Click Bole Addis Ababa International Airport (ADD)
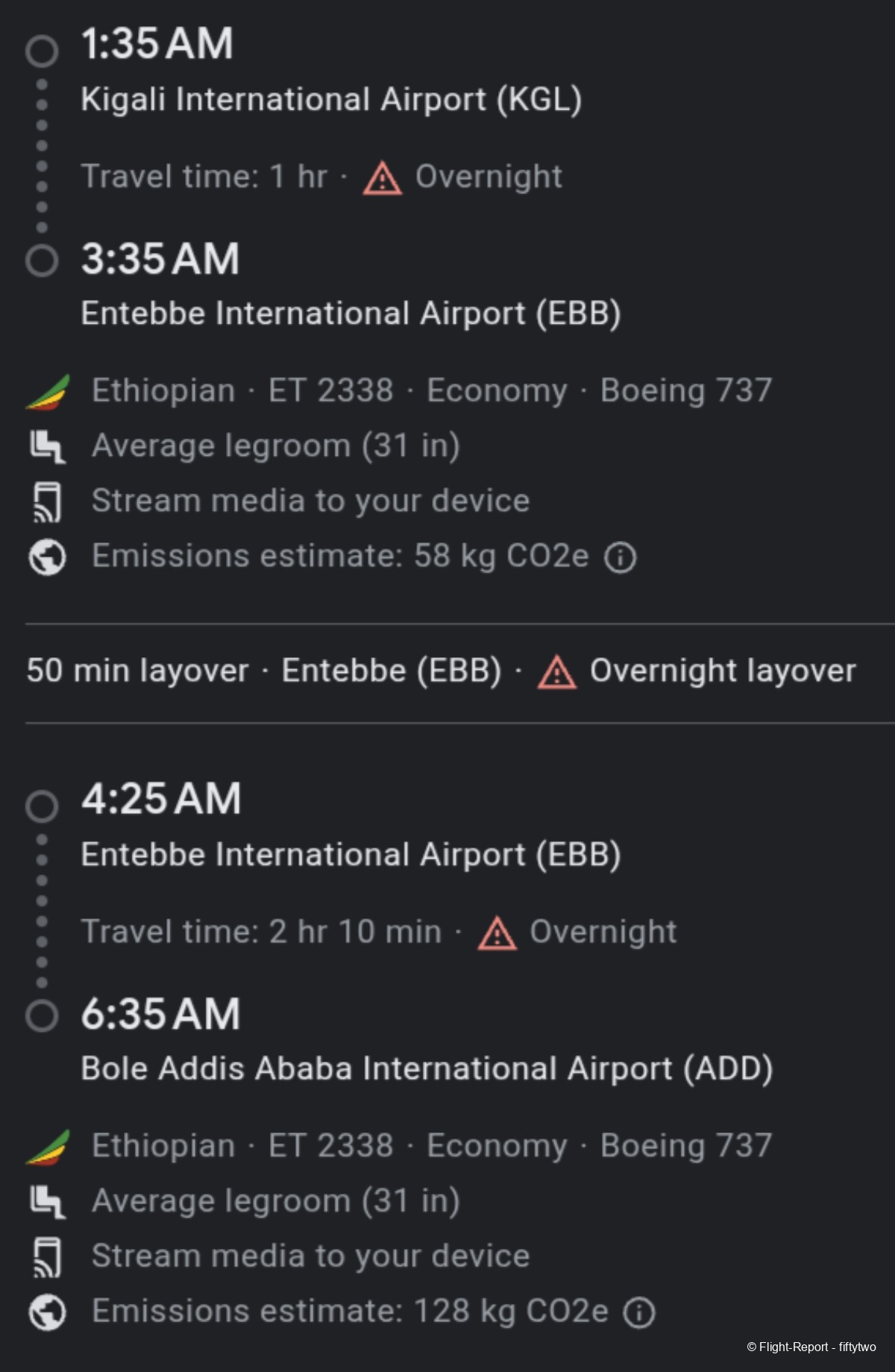 (x=427, y=1068)
